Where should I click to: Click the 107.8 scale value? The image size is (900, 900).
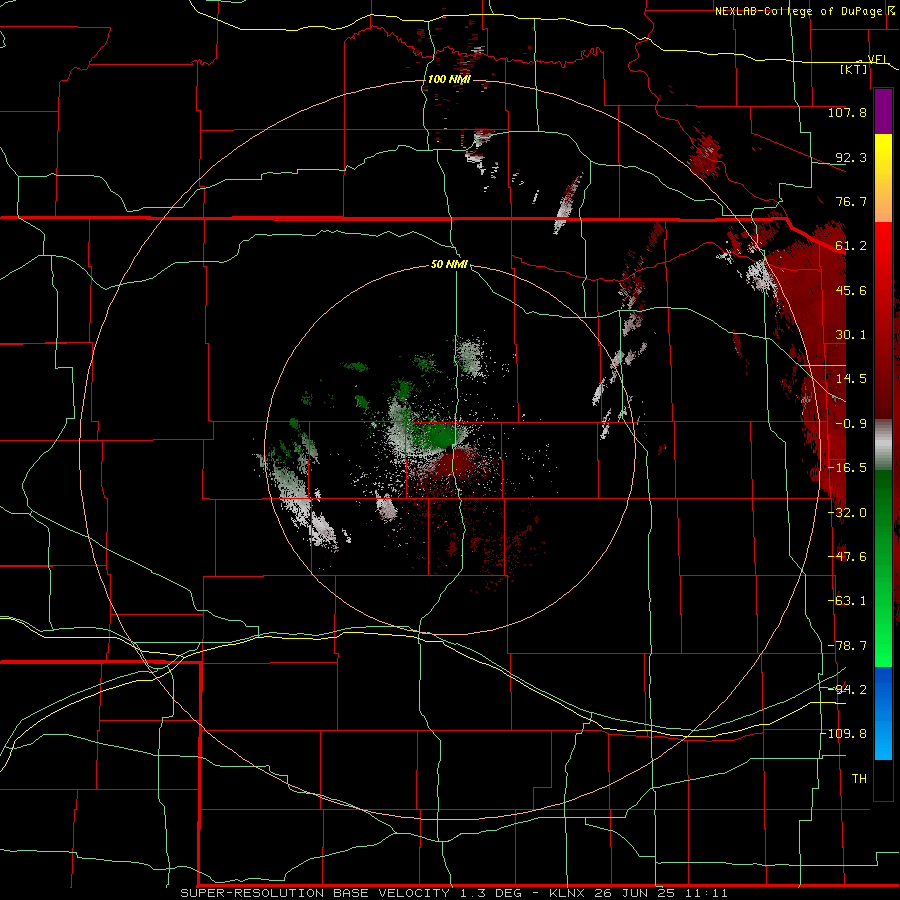point(847,112)
